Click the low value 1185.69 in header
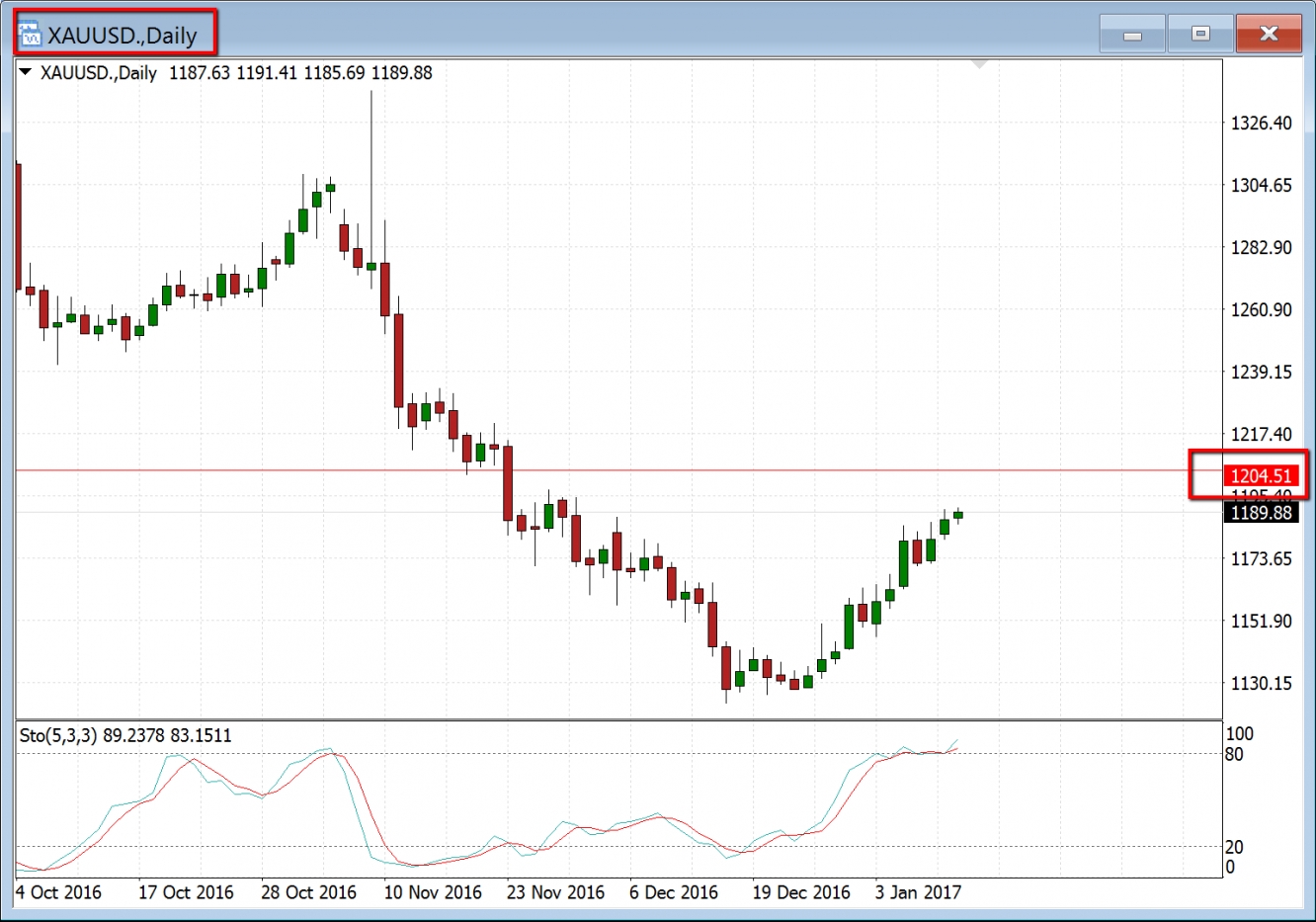 tap(334, 73)
